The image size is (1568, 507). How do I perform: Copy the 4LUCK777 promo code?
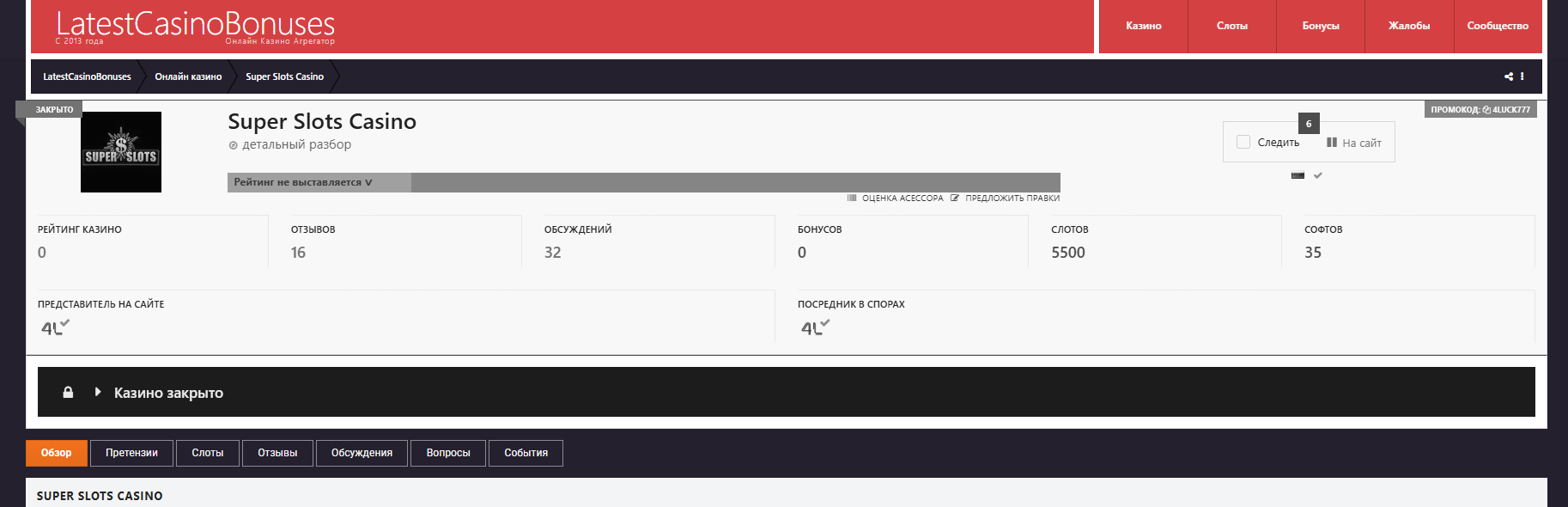(x=1480, y=110)
